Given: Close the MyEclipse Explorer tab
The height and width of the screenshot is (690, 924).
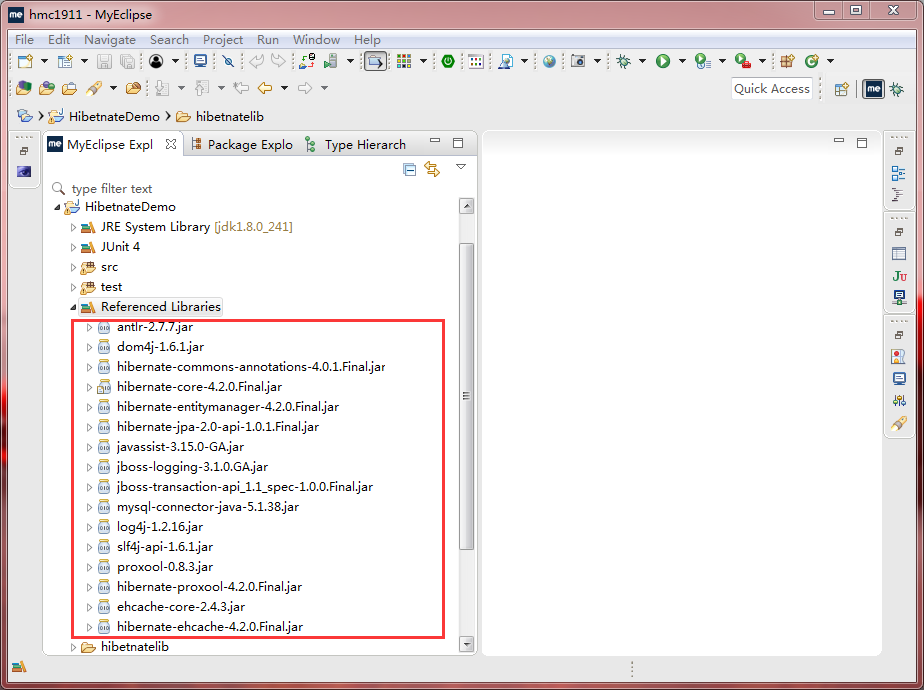Looking at the screenshot, I should (x=171, y=144).
